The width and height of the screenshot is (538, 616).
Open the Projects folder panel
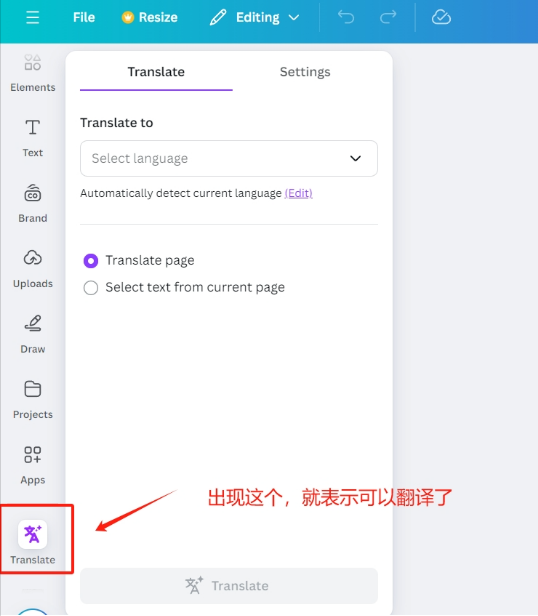point(33,400)
